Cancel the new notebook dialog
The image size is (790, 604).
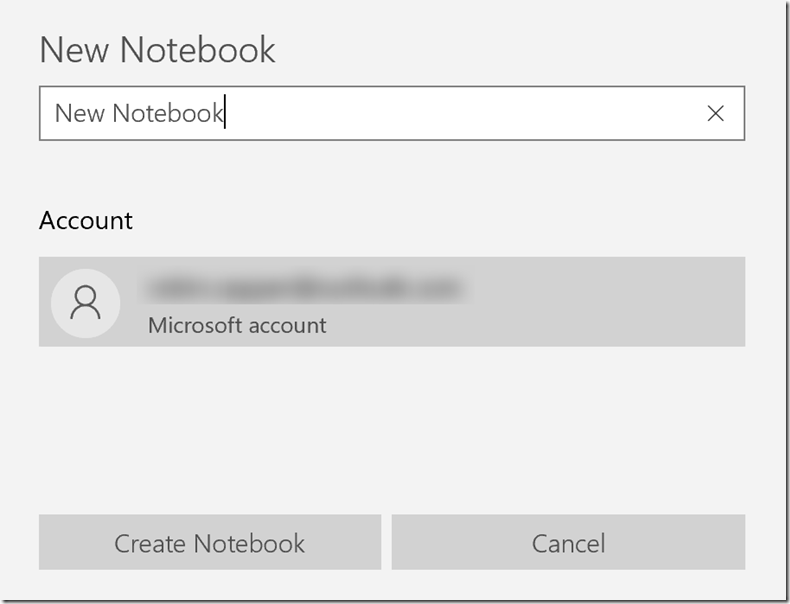point(568,543)
